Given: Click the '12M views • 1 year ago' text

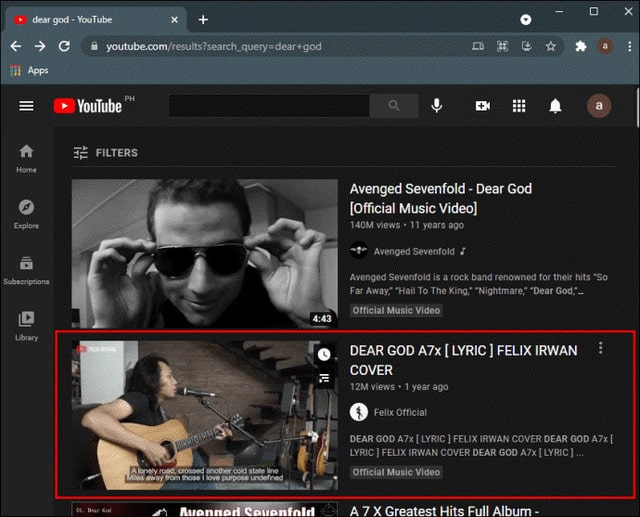Looking at the screenshot, I should (399, 387).
